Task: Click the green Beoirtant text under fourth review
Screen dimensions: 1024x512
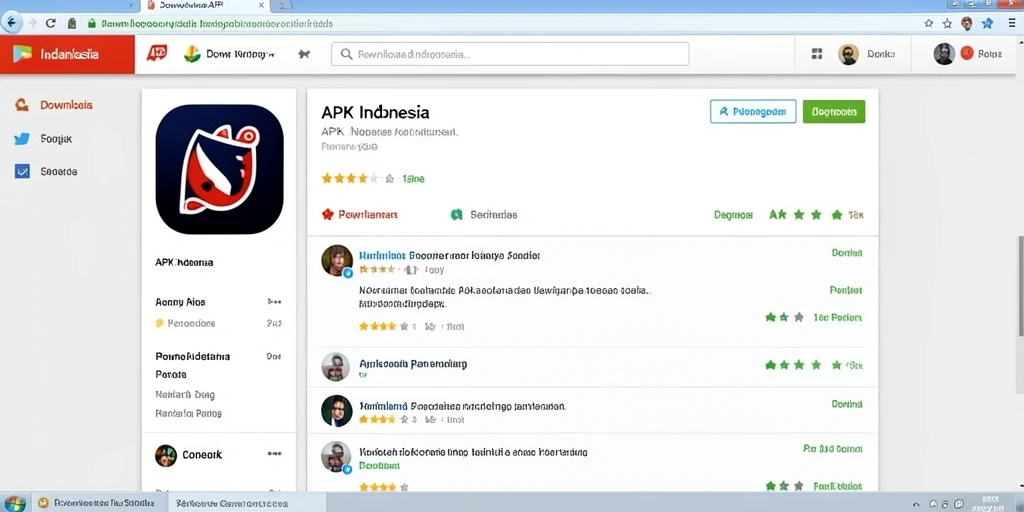Action: [x=379, y=466]
